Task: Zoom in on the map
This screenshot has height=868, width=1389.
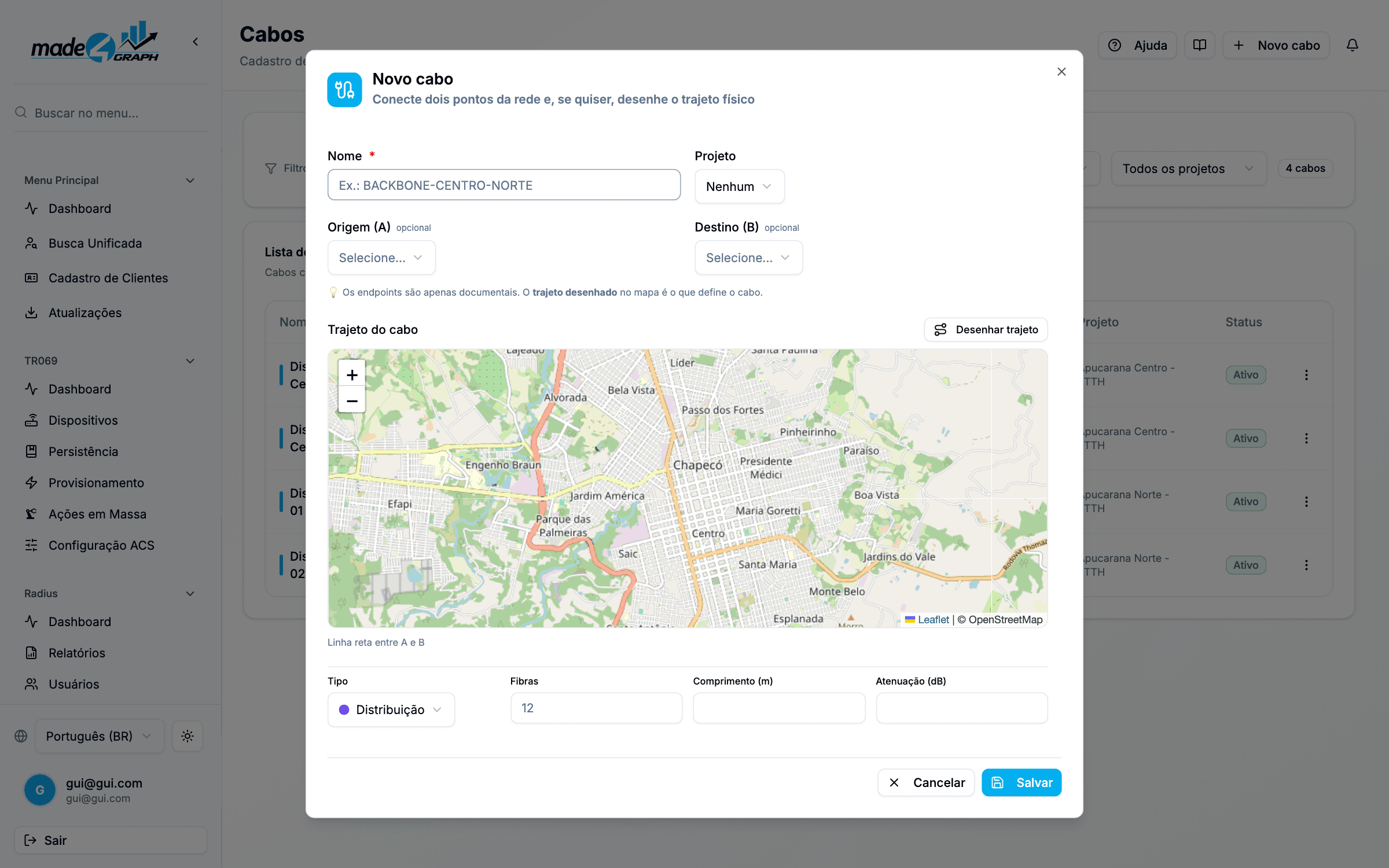Action: (x=352, y=375)
